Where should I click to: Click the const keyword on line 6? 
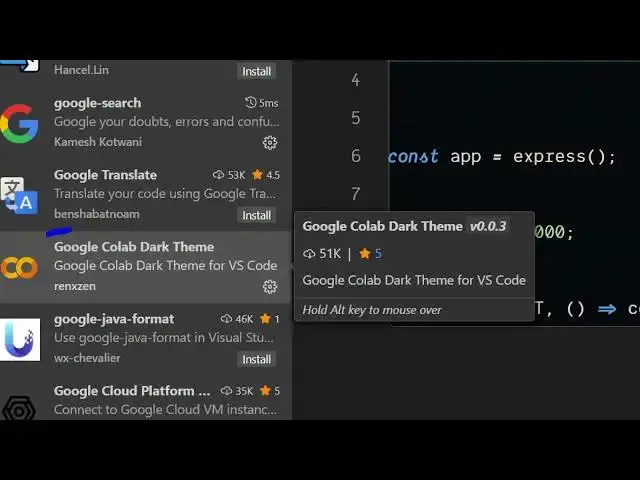413,156
